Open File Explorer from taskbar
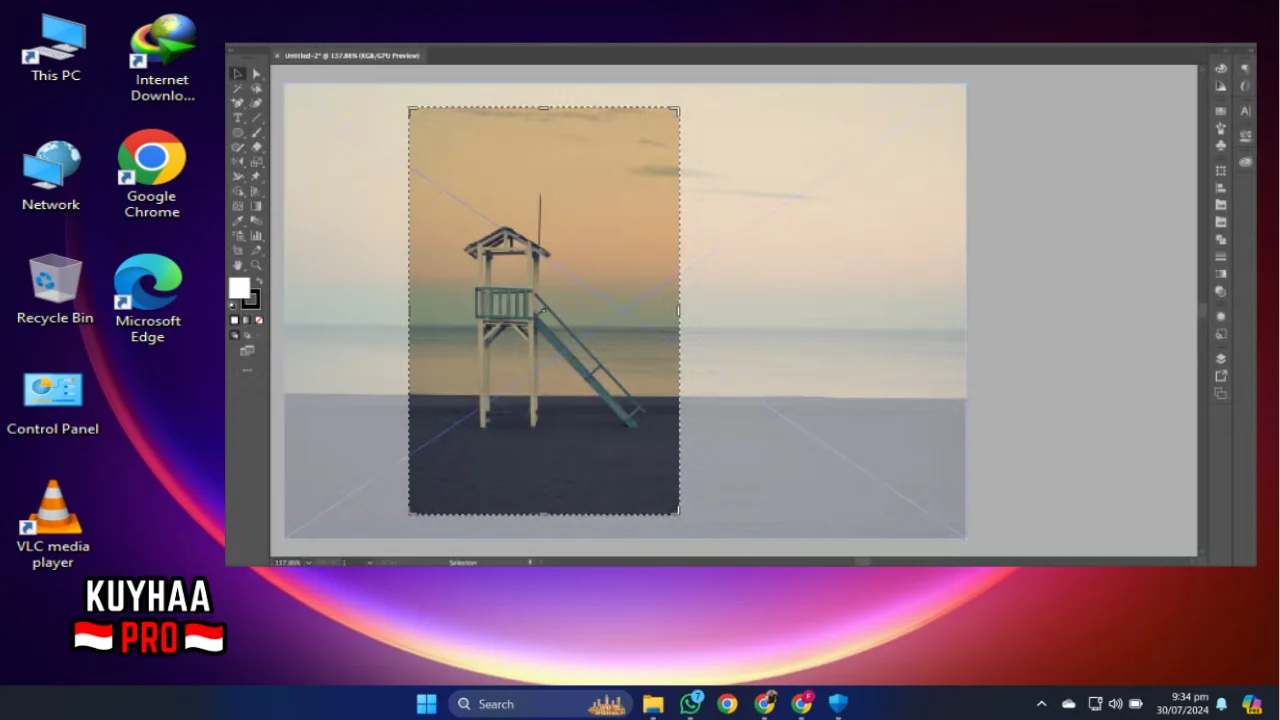The image size is (1280, 720). click(x=653, y=704)
